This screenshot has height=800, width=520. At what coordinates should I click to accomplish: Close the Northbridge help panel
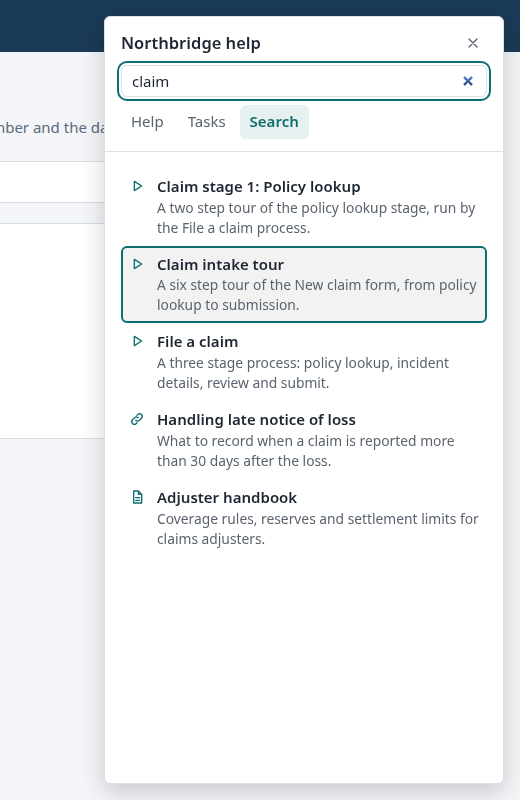(473, 43)
